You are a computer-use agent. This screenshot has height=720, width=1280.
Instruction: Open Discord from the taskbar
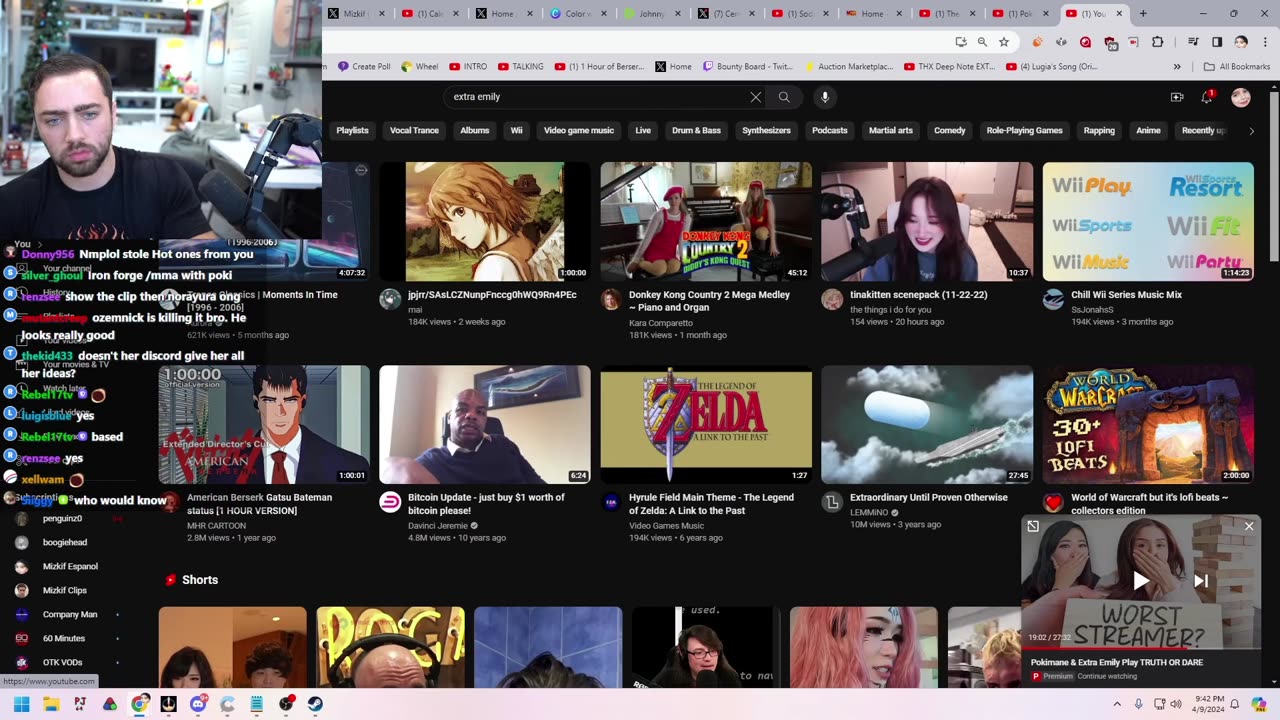coord(198,704)
